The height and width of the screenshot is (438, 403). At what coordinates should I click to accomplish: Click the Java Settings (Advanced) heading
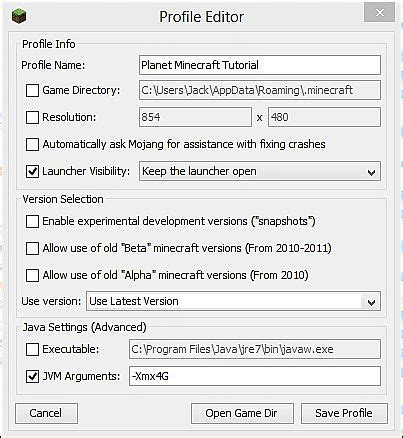[x=84, y=327]
